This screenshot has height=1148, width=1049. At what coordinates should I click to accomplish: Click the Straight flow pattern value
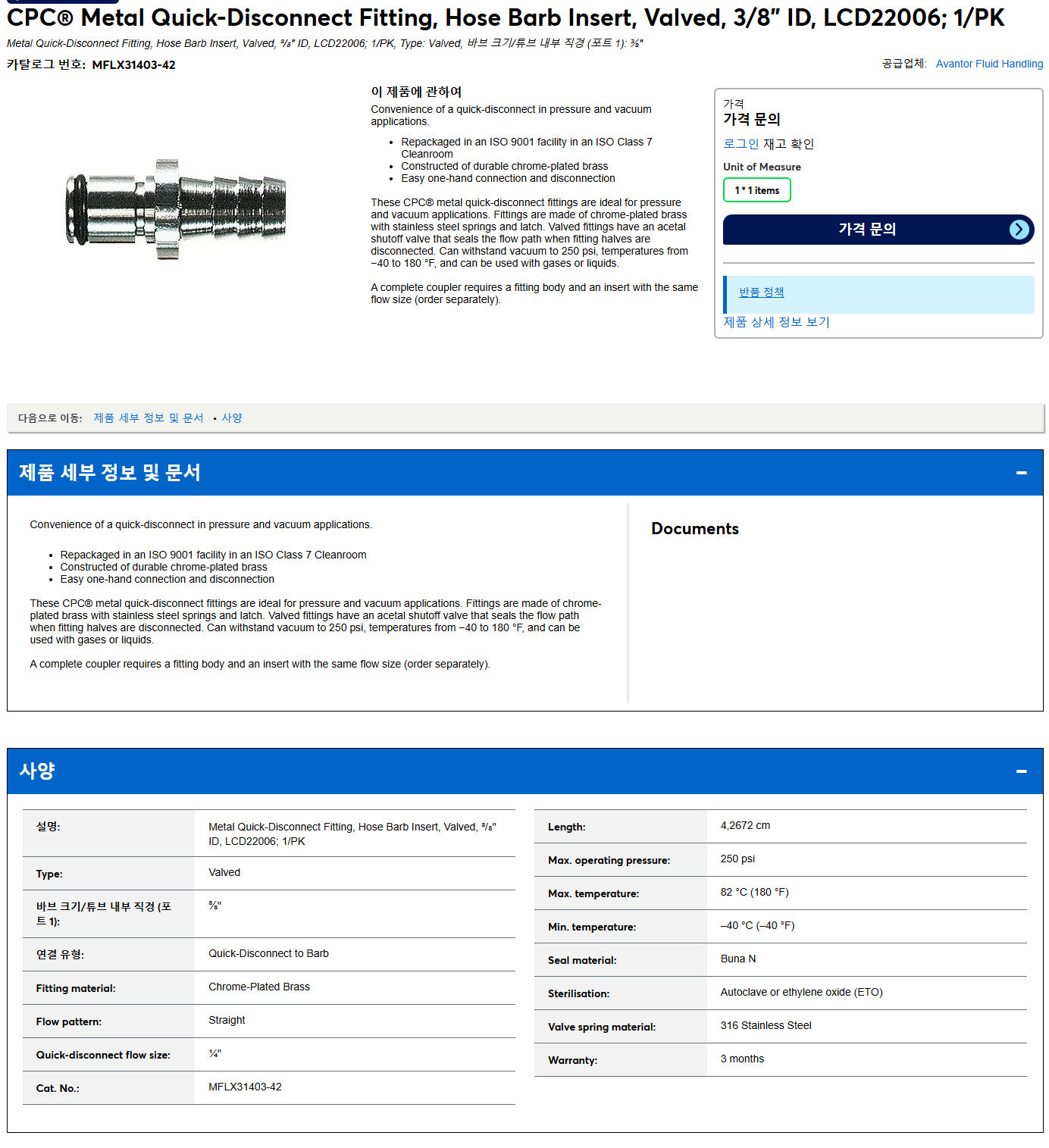pyautogui.click(x=227, y=1021)
